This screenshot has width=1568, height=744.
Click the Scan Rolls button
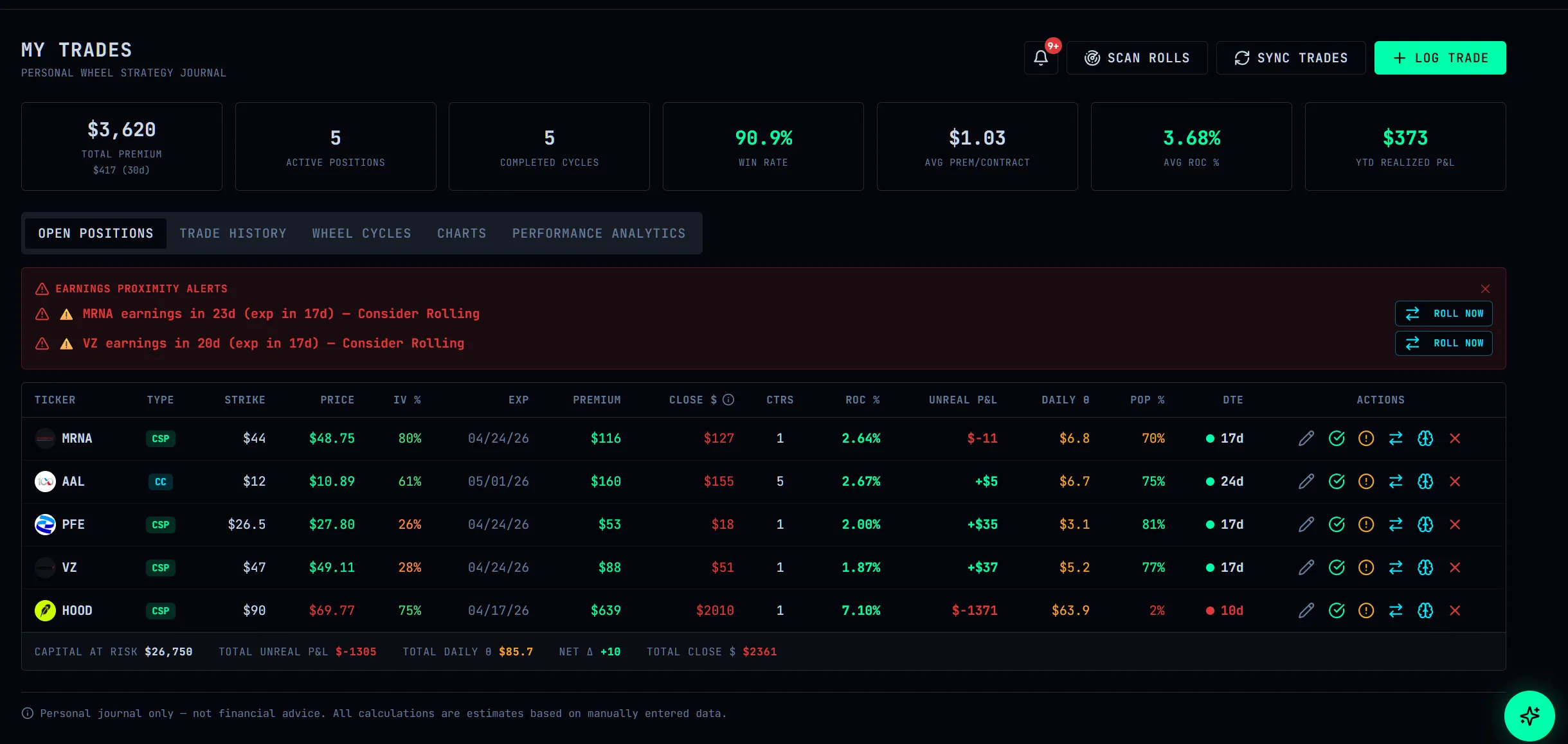click(x=1137, y=58)
